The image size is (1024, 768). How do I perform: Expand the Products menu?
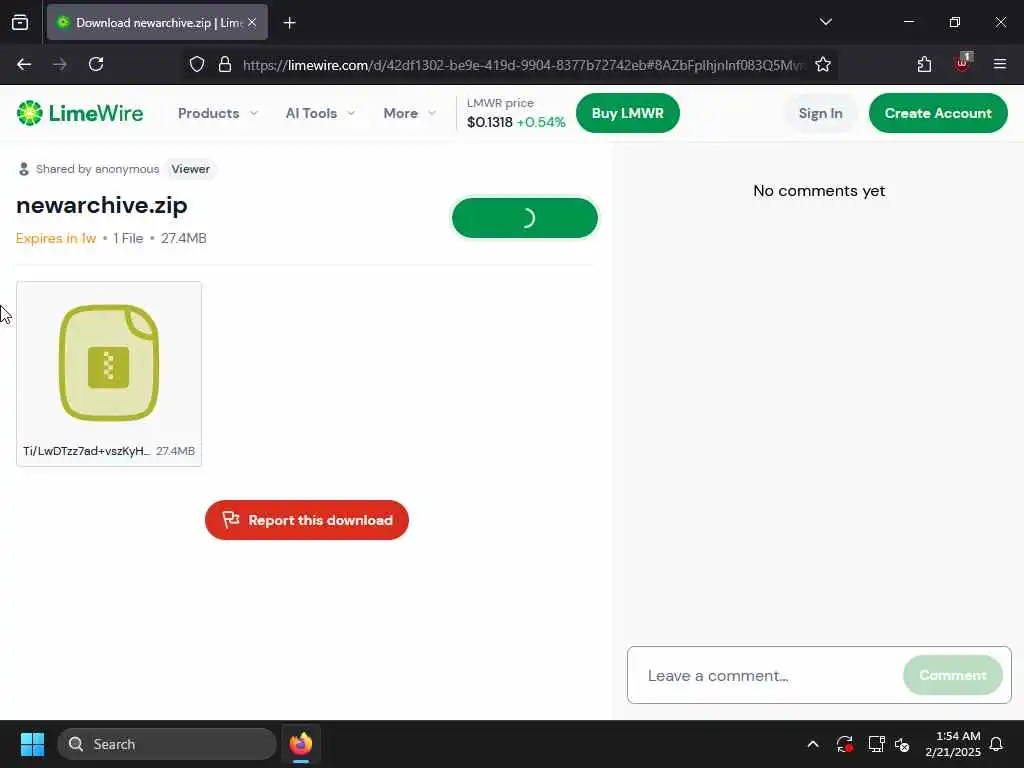click(218, 113)
